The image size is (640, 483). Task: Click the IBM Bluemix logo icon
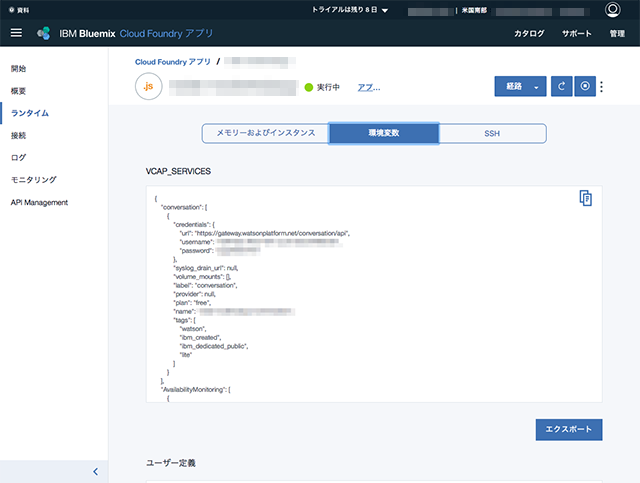click(x=44, y=33)
